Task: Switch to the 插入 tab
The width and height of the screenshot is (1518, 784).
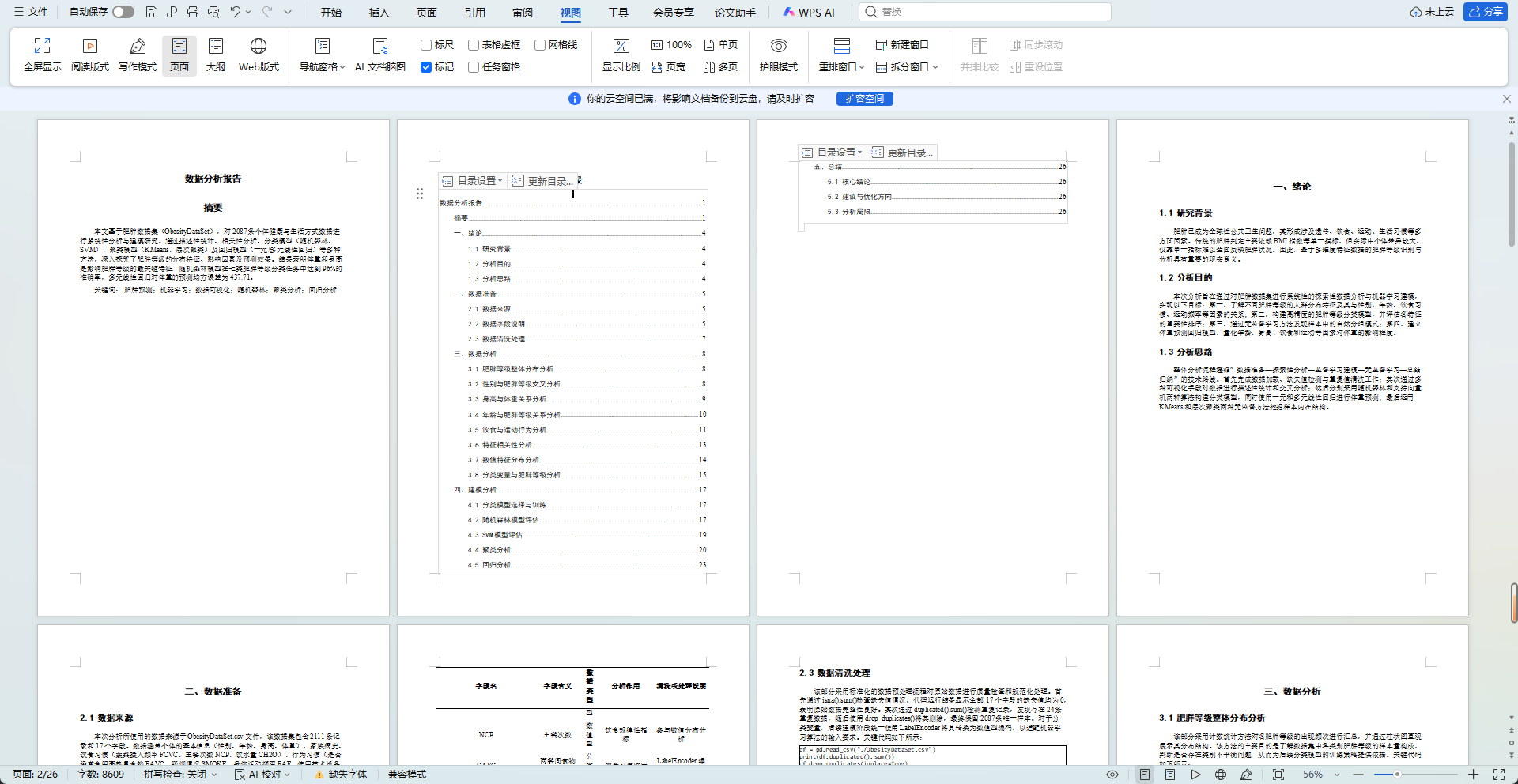Action: coord(379,13)
